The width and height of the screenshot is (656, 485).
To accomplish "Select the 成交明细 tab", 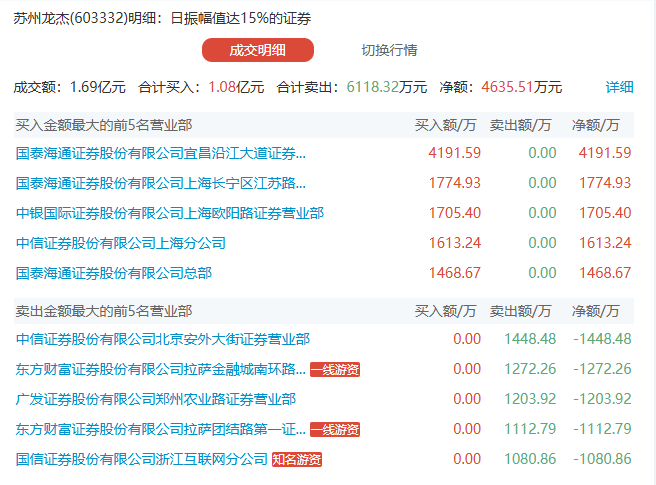I will (258, 50).
